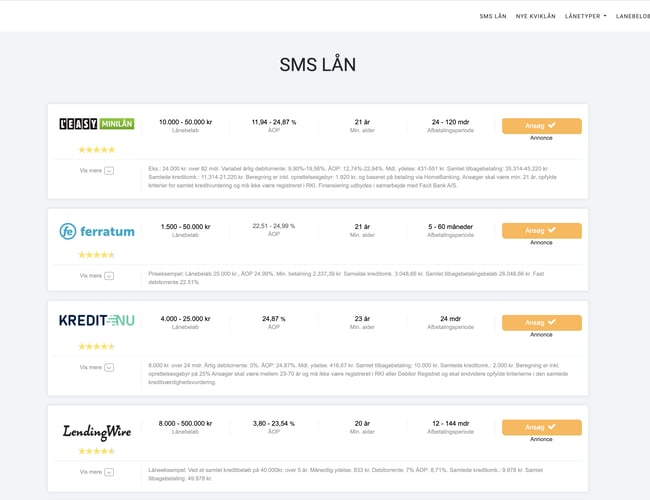Image resolution: width=650 pixels, height=500 pixels.
Task: Click the LendingWire star rating
Action: 97,451
